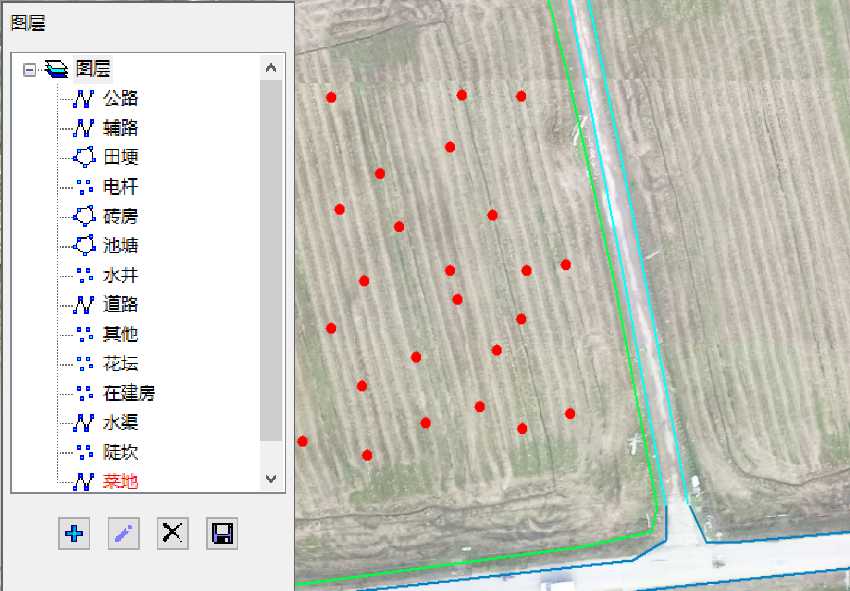
Task: Click the add layer plus button
Action: (74, 533)
